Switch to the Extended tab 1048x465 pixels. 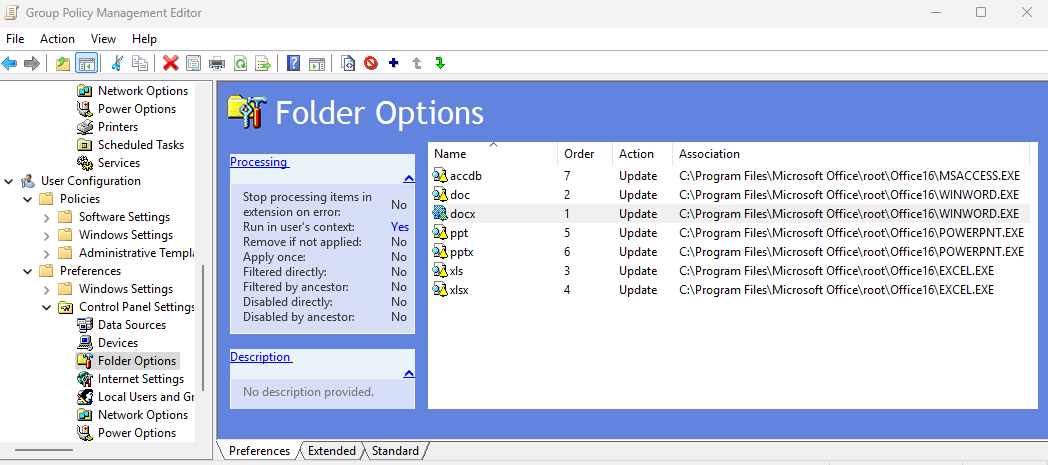[332, 451]
